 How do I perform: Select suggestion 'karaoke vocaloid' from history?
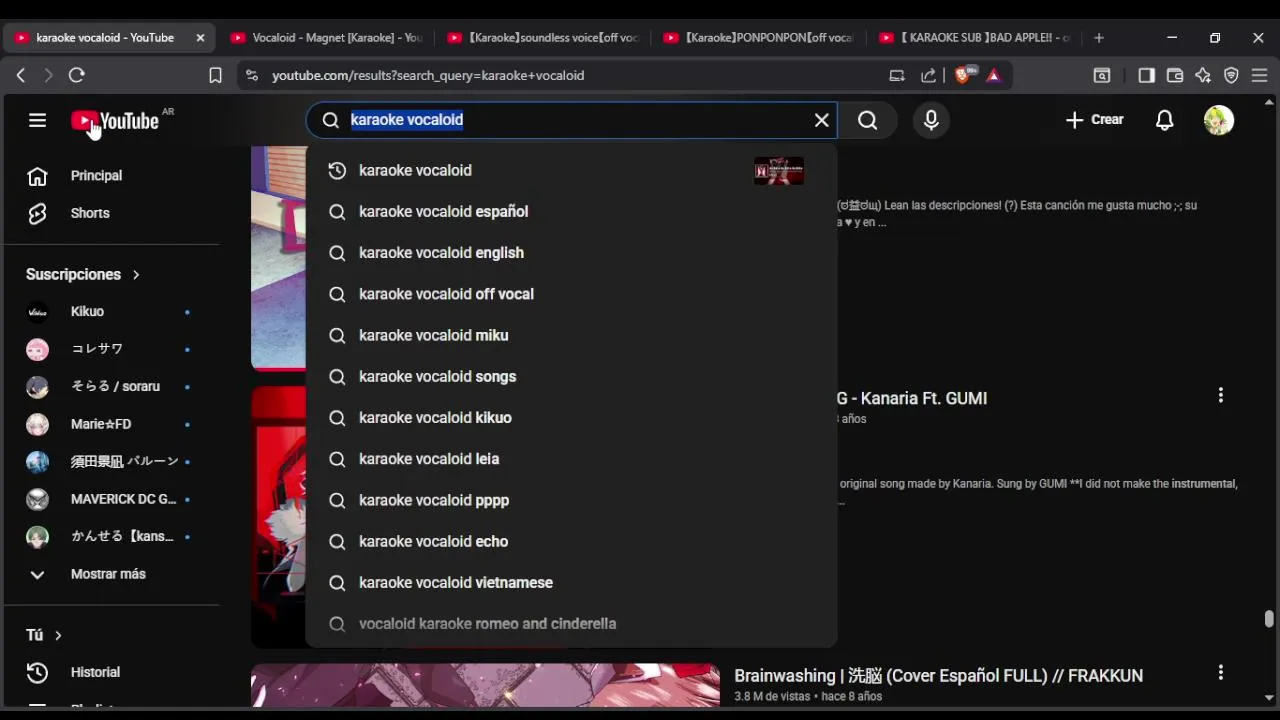571,171
